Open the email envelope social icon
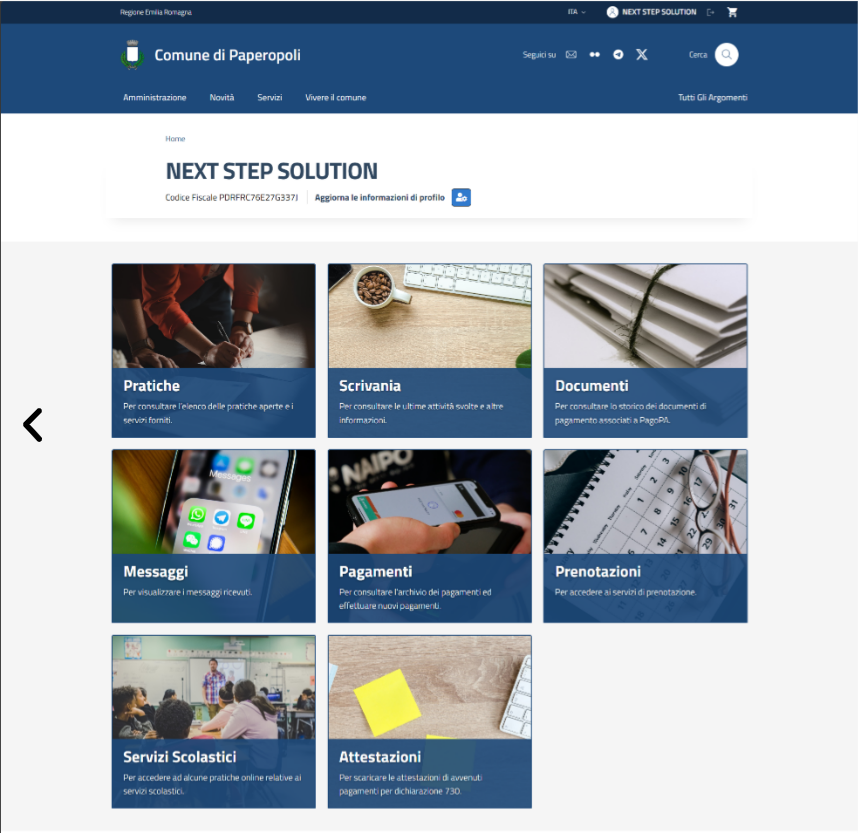This screenshot has height=833, width=858. [571, 55]
